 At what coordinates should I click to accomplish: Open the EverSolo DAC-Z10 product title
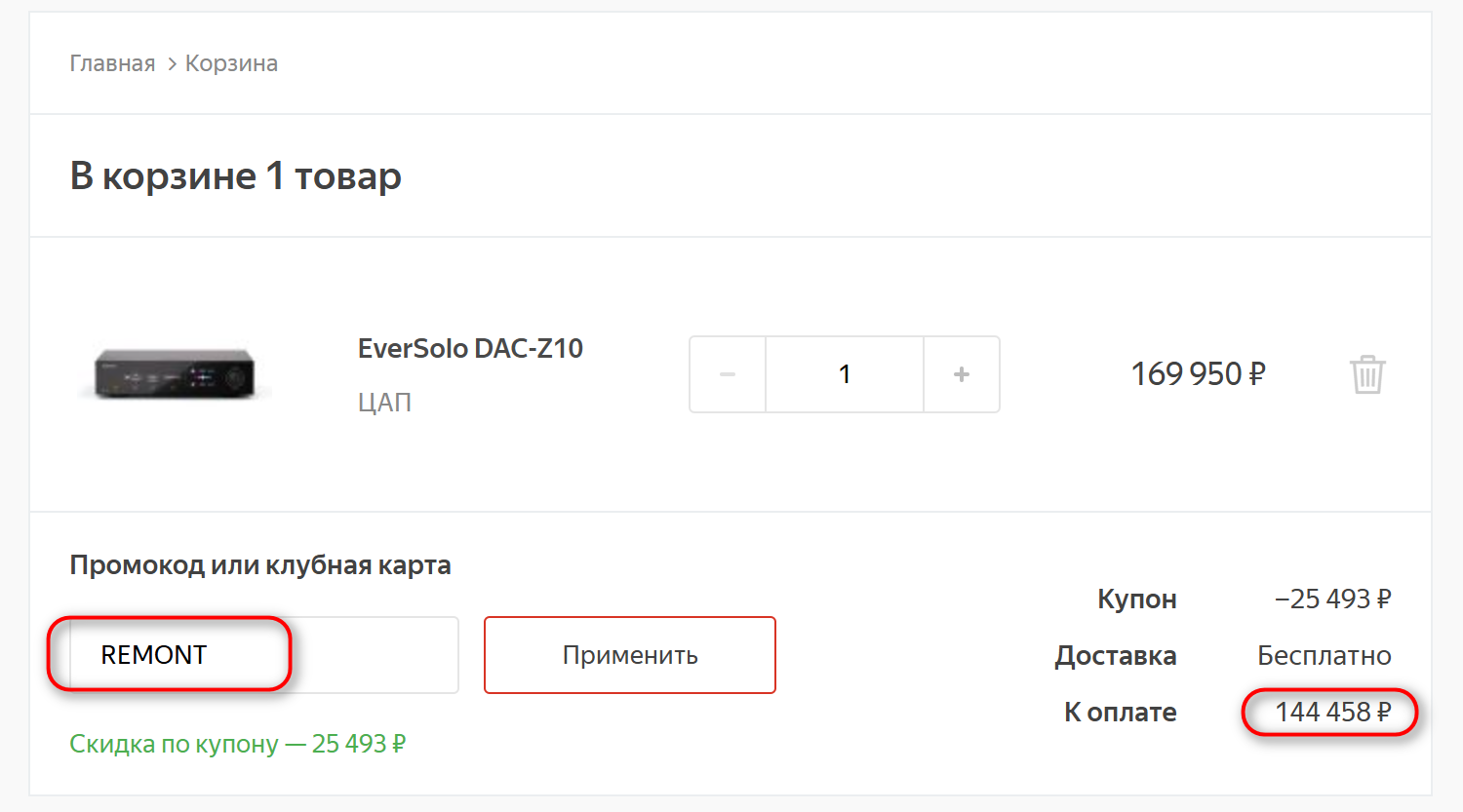pyautogui.click(x=470, y=348)
